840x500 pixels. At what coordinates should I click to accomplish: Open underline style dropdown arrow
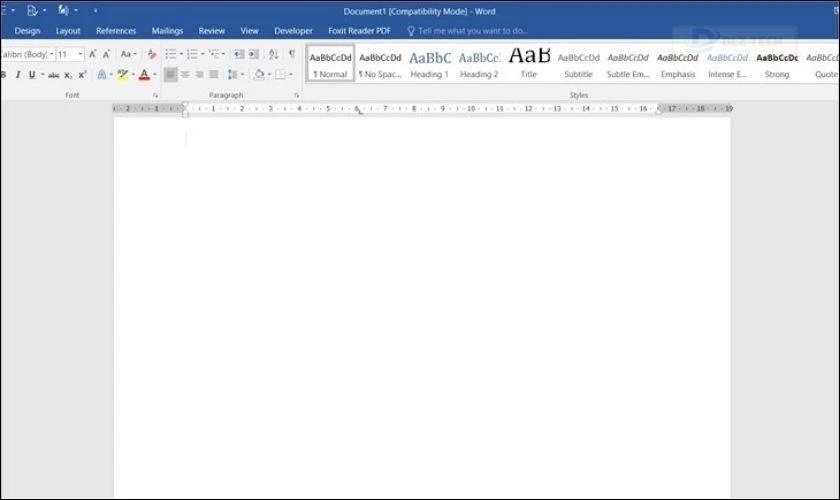42,75
